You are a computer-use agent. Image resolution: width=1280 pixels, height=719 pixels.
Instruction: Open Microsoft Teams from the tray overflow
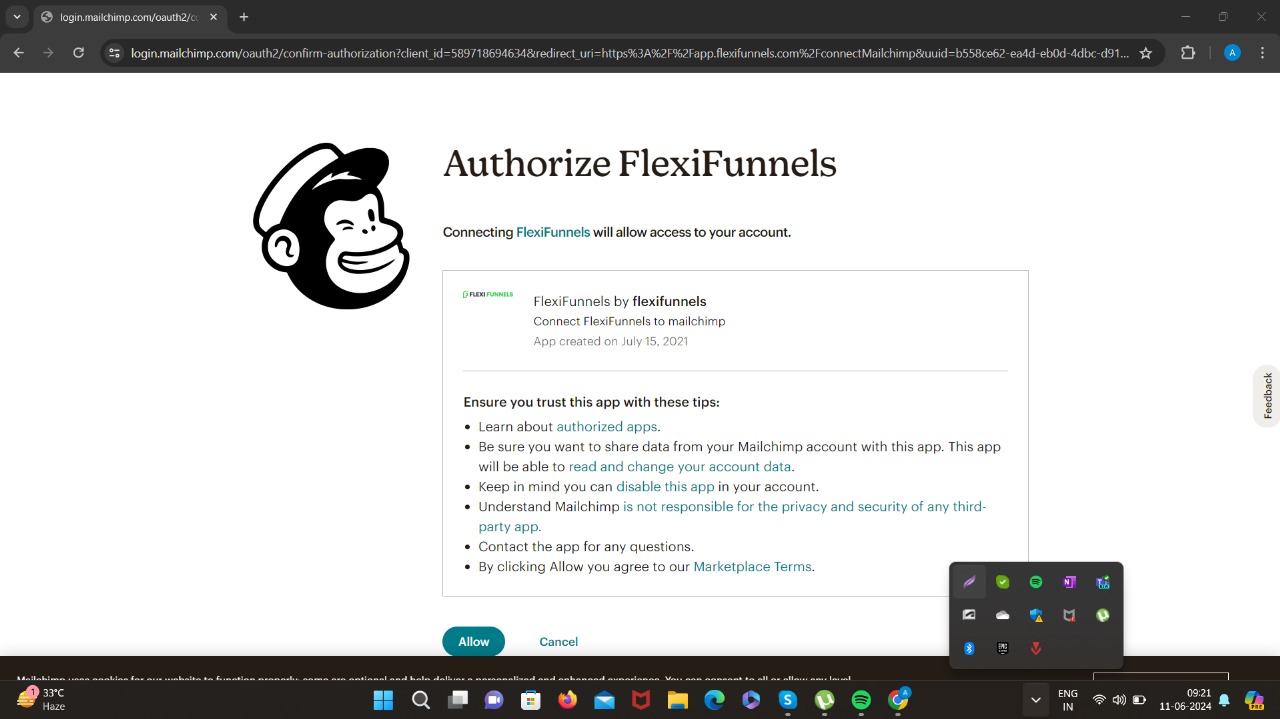1103,582
